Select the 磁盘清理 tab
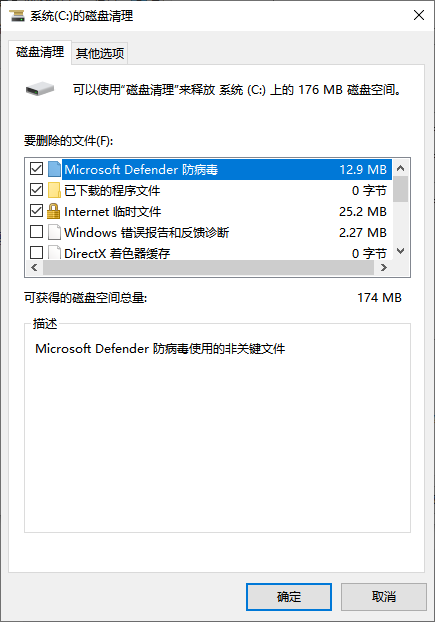Viewport: 435px width, 622px height. tap(40, 52)
